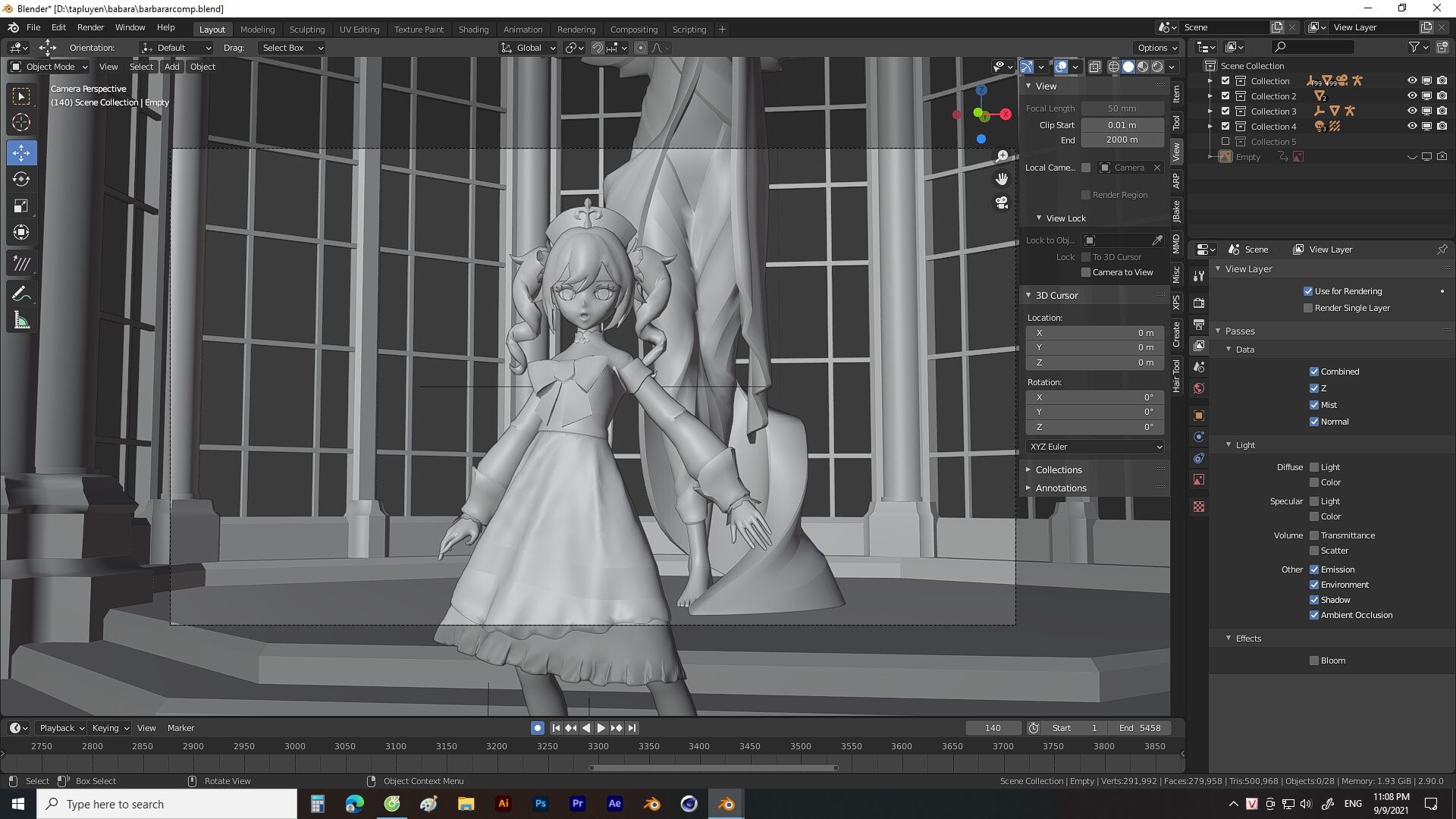
Task: Select the Measure tool in the toolbar
Action: pos(21,320)
